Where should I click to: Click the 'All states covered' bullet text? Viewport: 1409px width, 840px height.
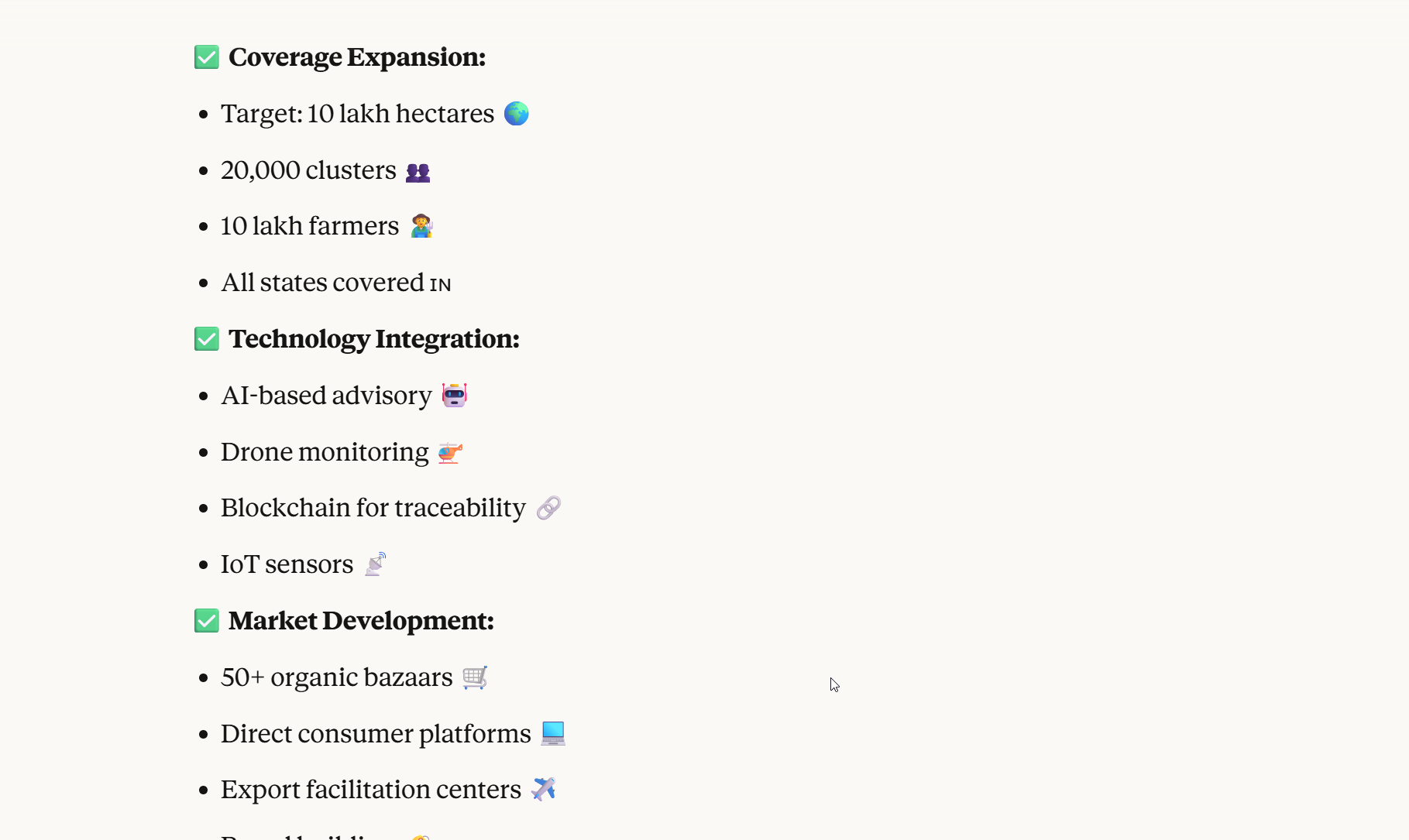click(322, 283)
